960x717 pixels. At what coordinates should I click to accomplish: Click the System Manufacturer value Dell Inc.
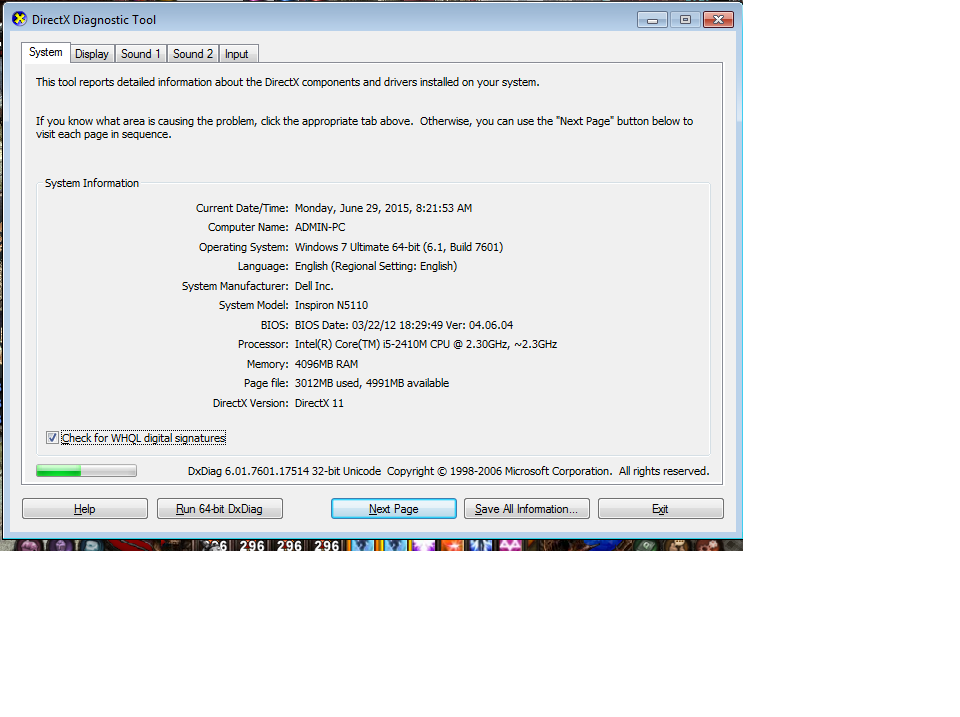(314, 286)
